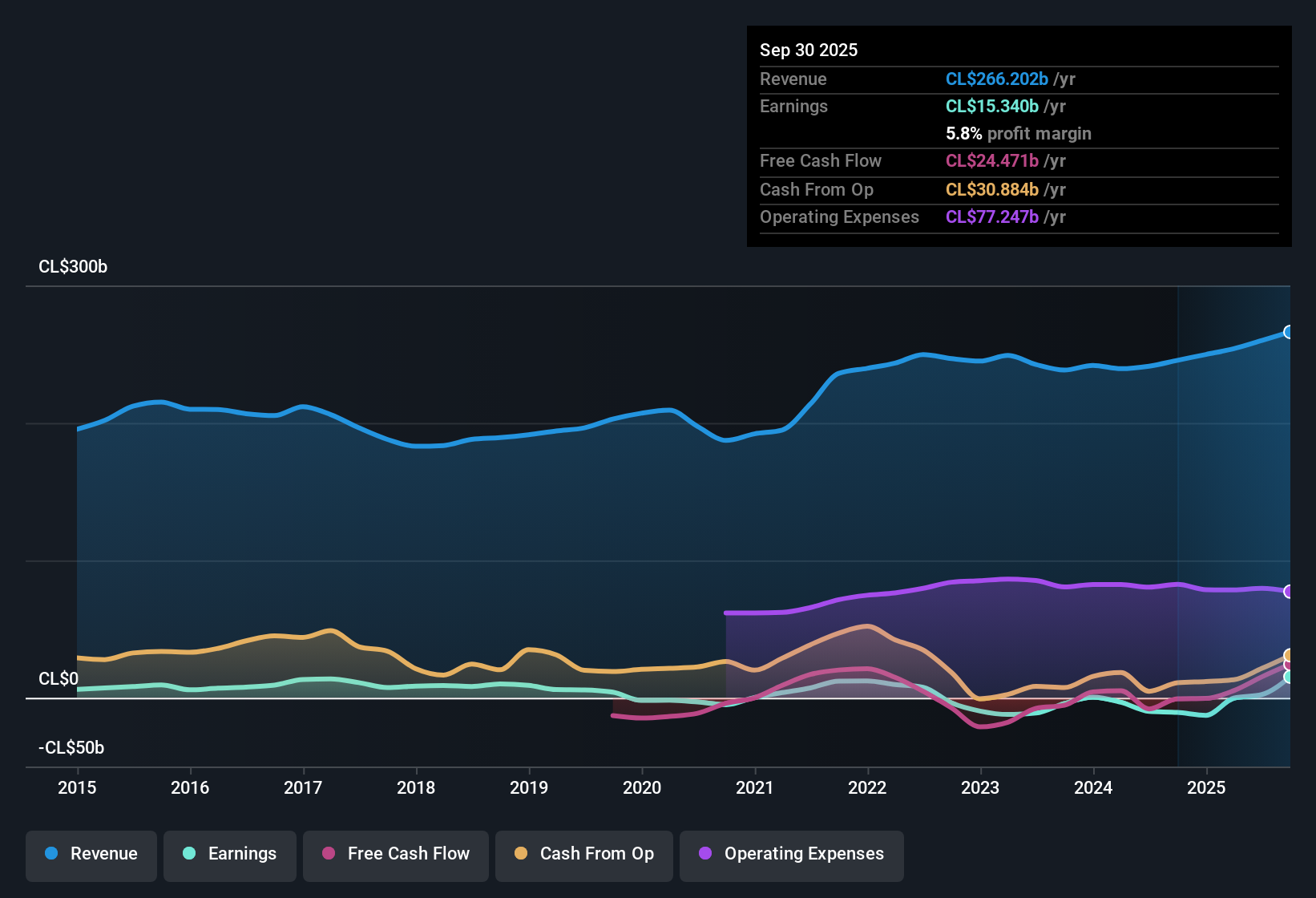Select the 2020 axis label
The image size is (1316, 898).
tap(642, 788)
